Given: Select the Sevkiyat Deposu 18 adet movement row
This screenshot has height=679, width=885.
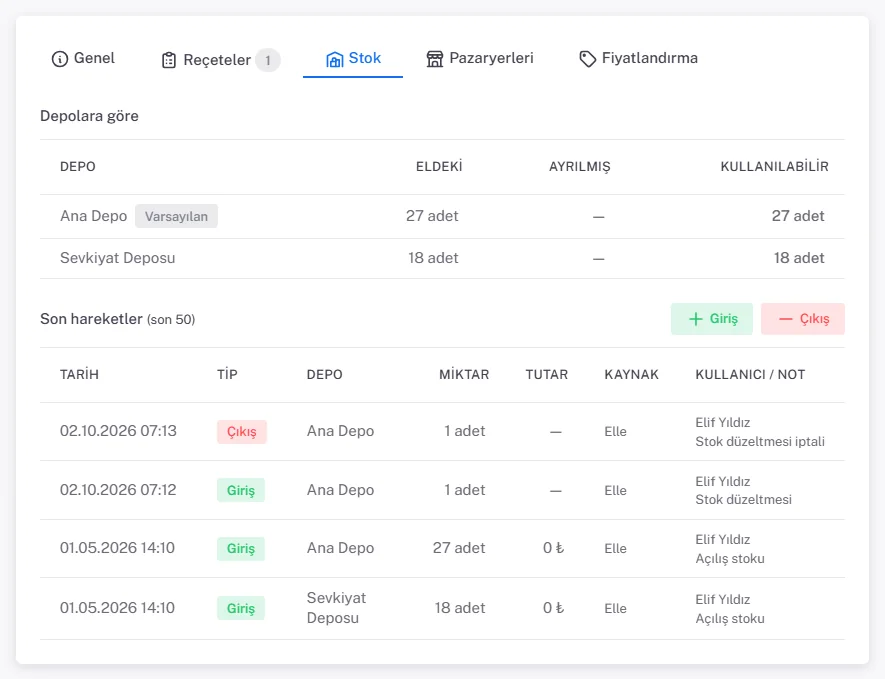Looking at the screenshot, I should (442, 608).
